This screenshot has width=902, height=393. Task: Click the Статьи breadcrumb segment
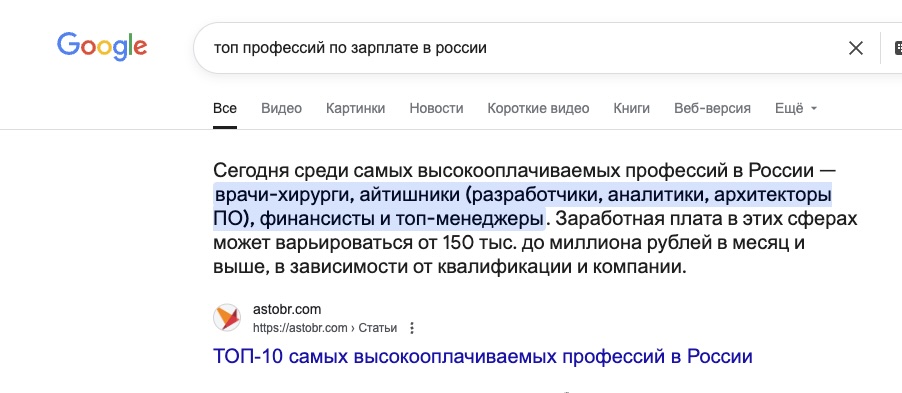[x=377, y=328]
